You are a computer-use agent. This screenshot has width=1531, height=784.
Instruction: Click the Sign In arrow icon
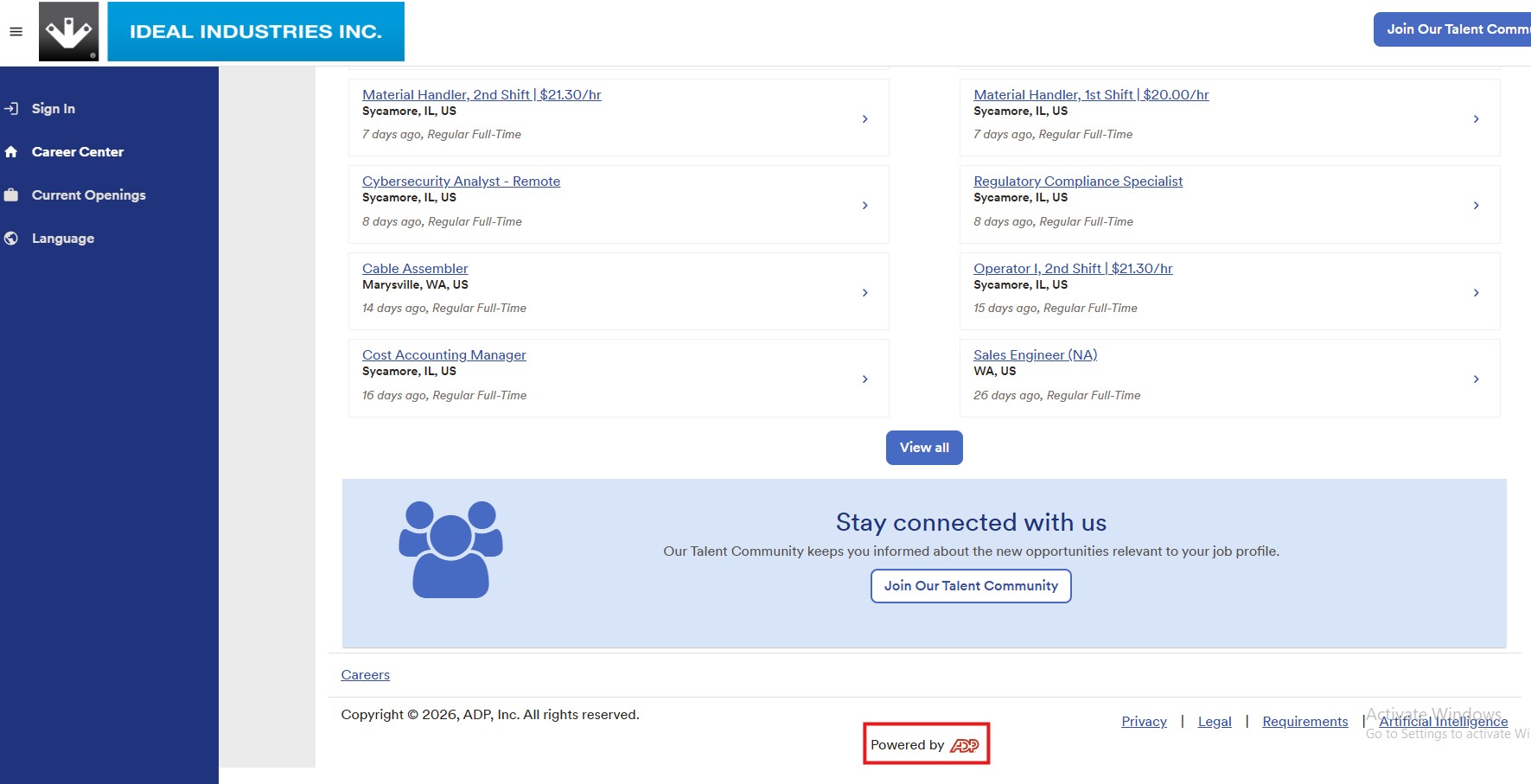(11, 108)
